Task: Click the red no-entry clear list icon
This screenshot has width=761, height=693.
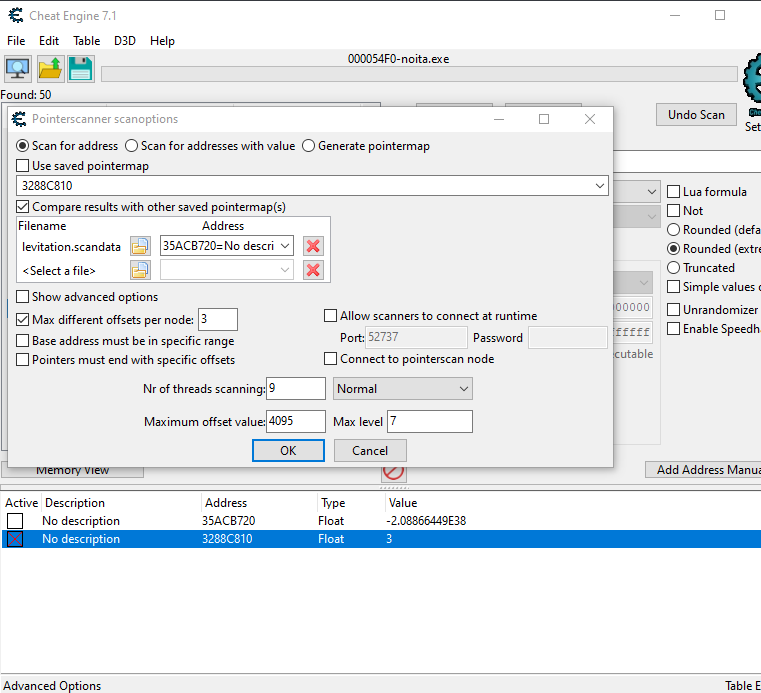Action: pyautogui.click(x=394, y=472)
